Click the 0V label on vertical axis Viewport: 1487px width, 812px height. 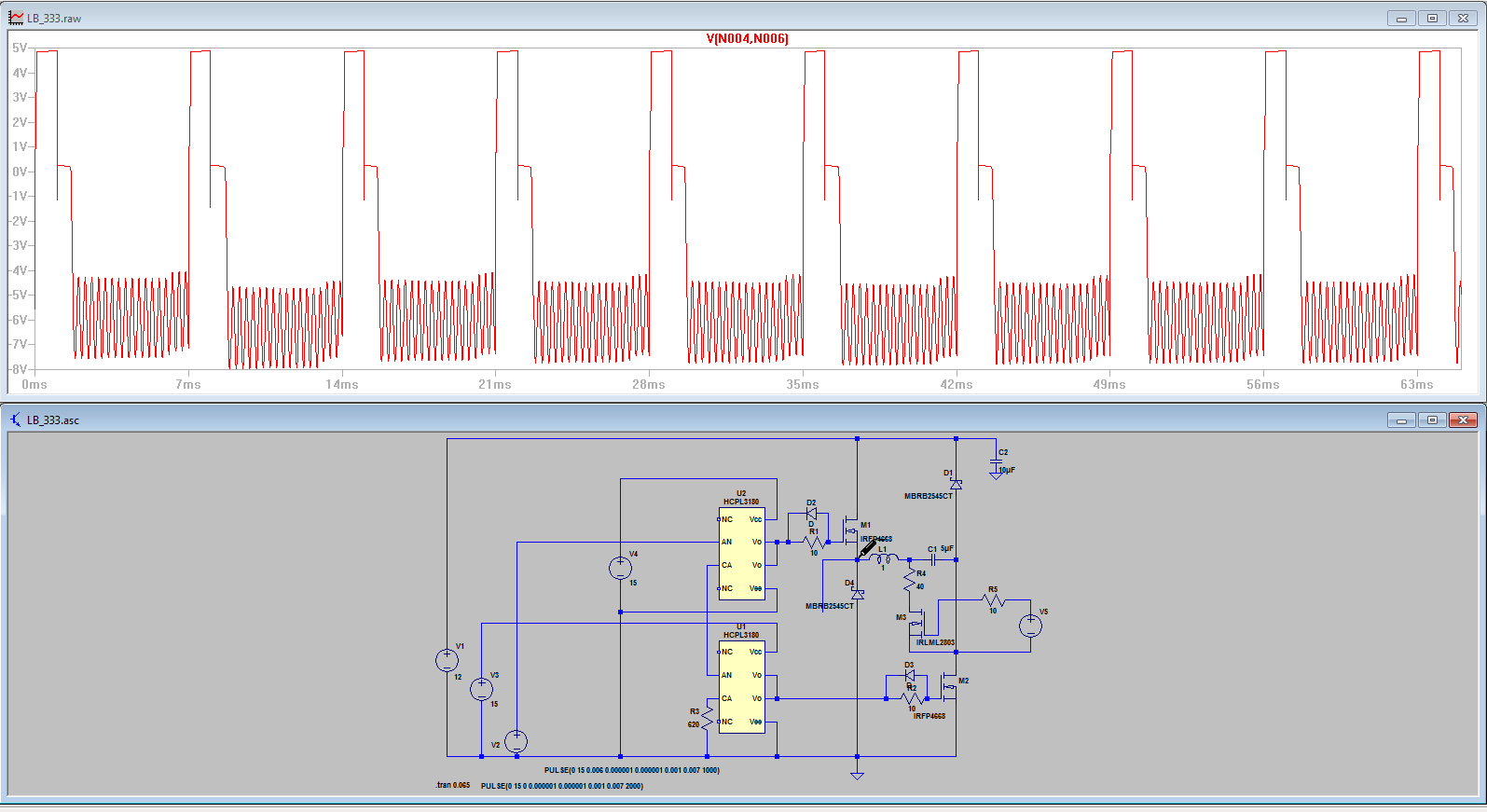click(20, 172)
